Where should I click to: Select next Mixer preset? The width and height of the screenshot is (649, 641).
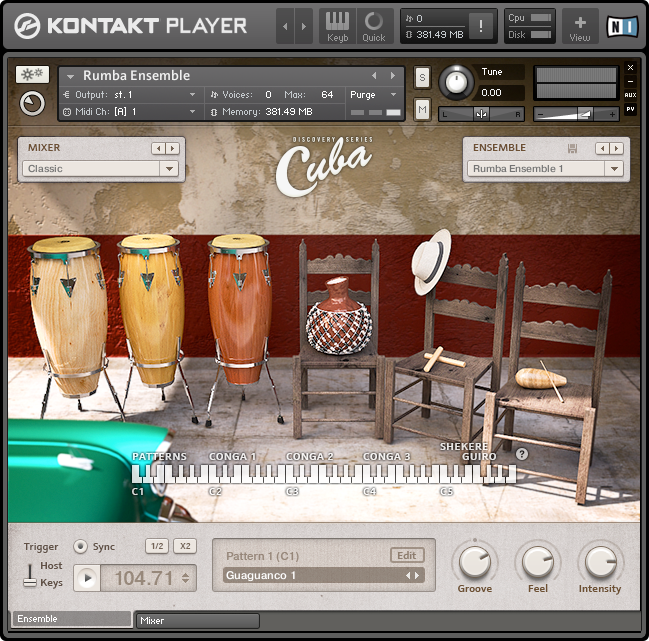point(173,148)
